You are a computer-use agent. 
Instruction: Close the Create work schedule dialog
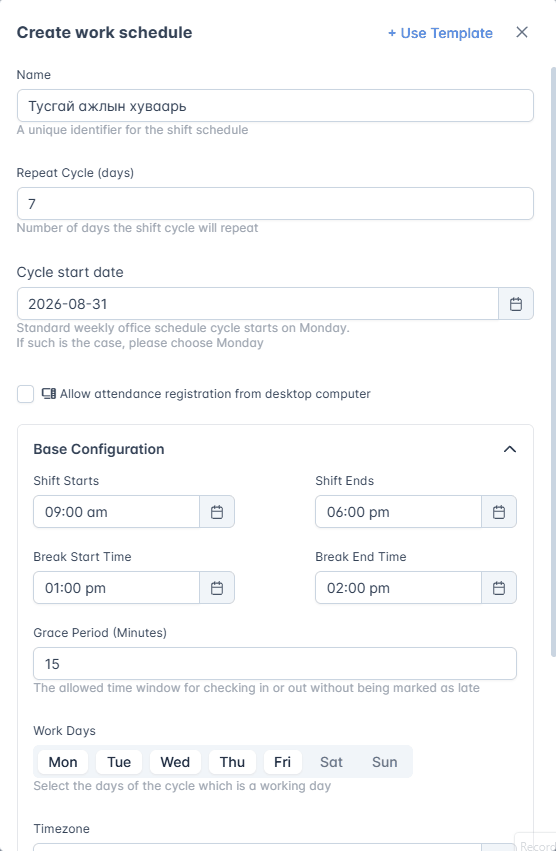522,33
